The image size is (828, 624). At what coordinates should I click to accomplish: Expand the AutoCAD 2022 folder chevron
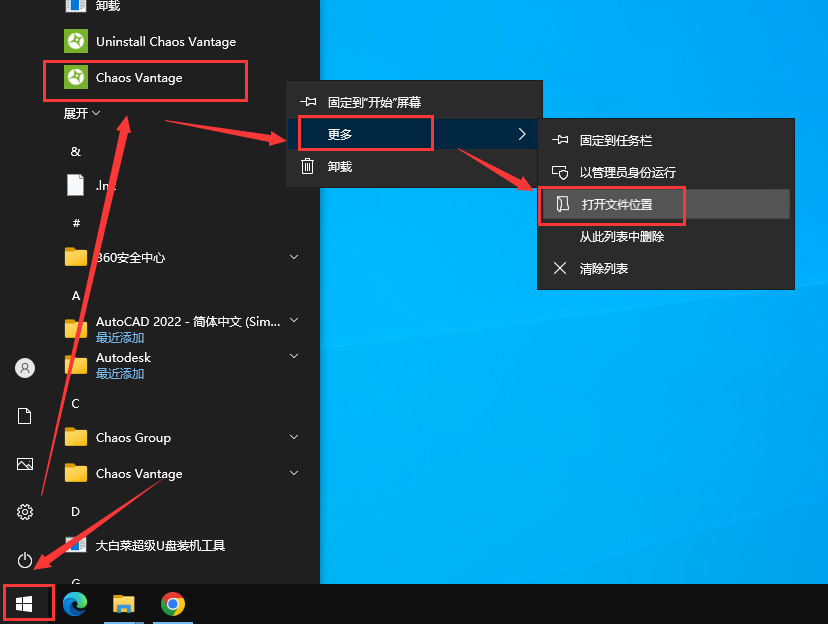294,320
